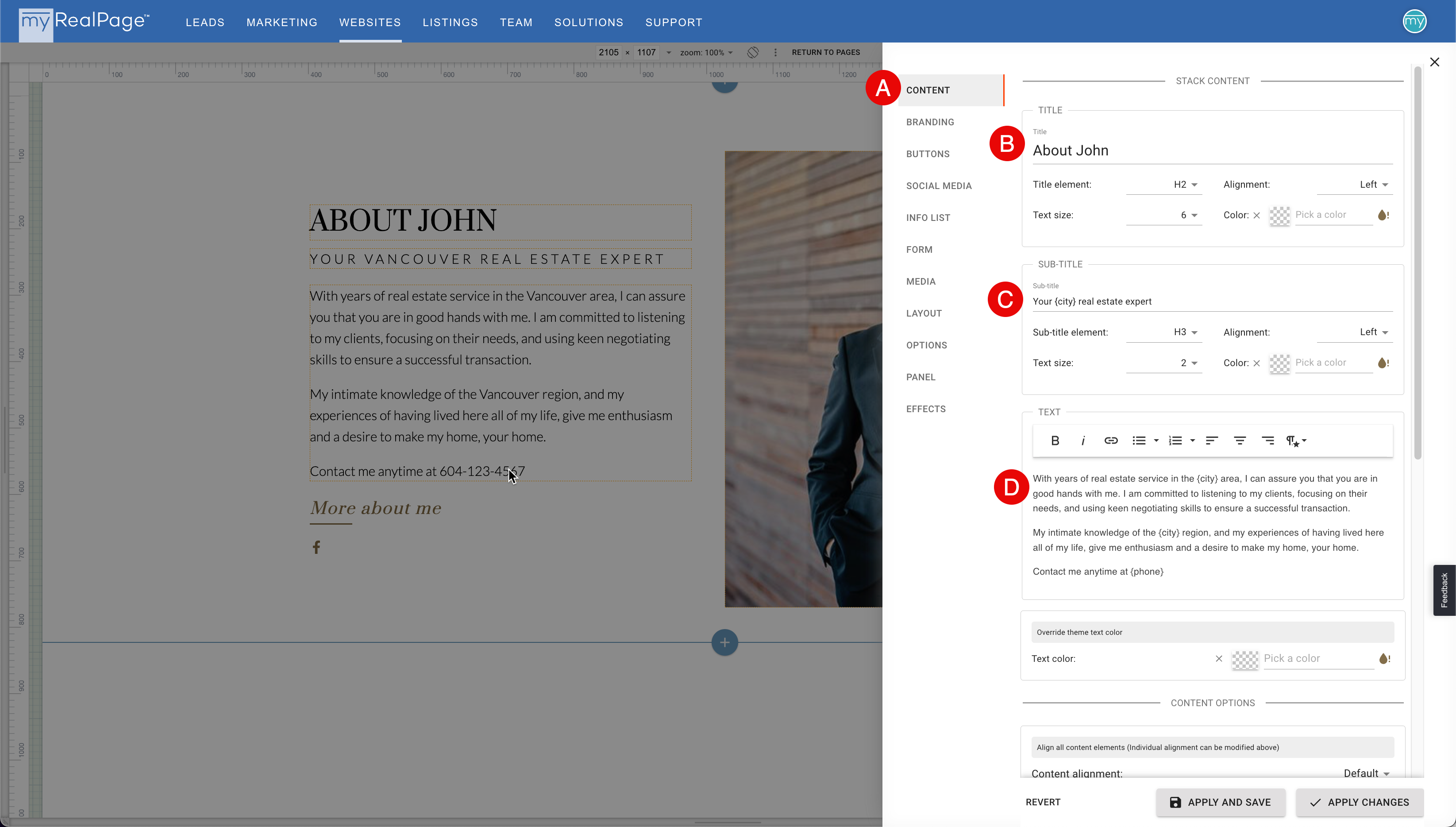This screenshot has width=1456, height=827.
Task: Click the title color swatch
Action: pyautogui.click(x=1279, y=215)
